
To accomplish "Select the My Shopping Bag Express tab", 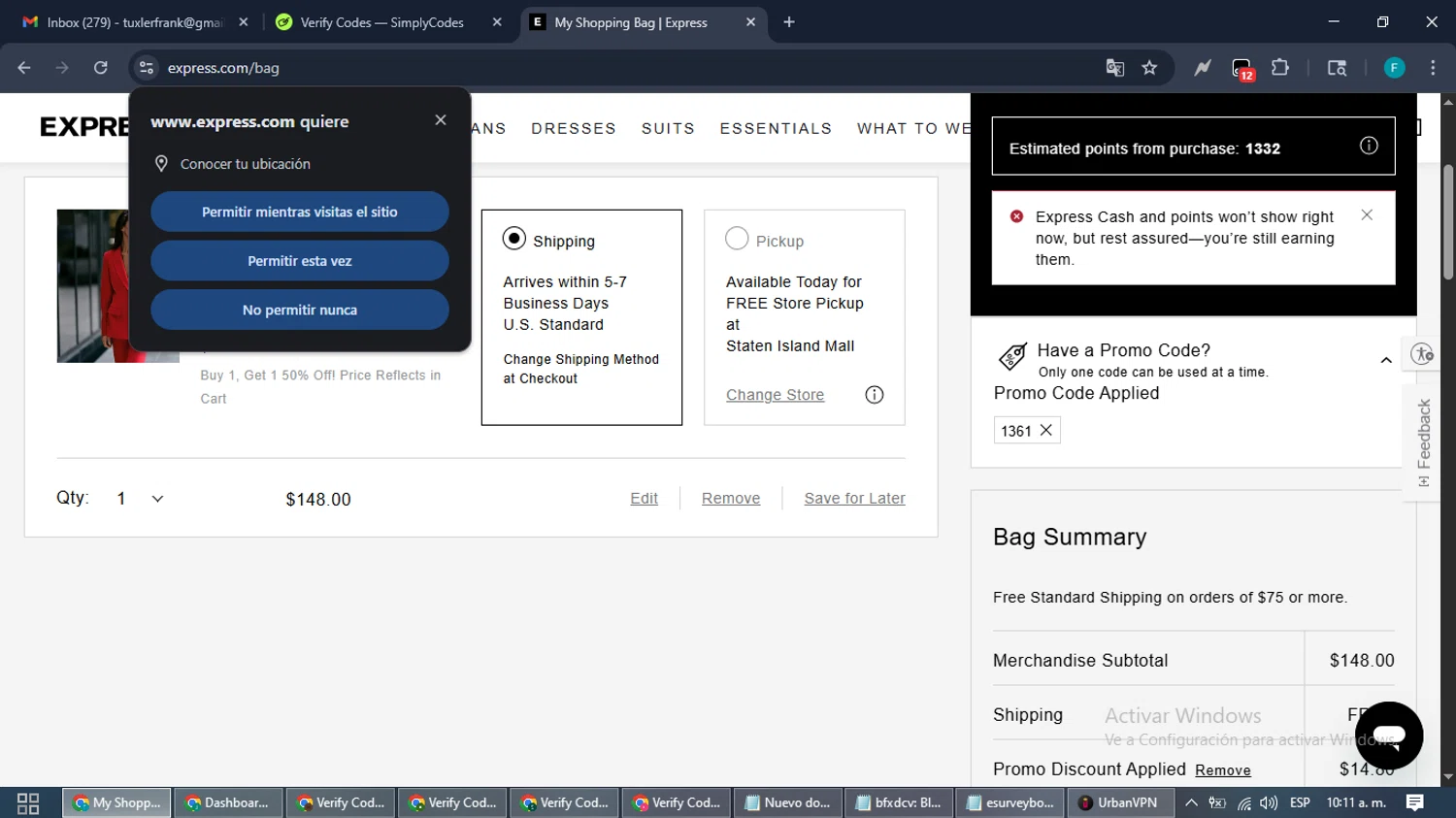I will pyautogui.click(x=645, y=22).
